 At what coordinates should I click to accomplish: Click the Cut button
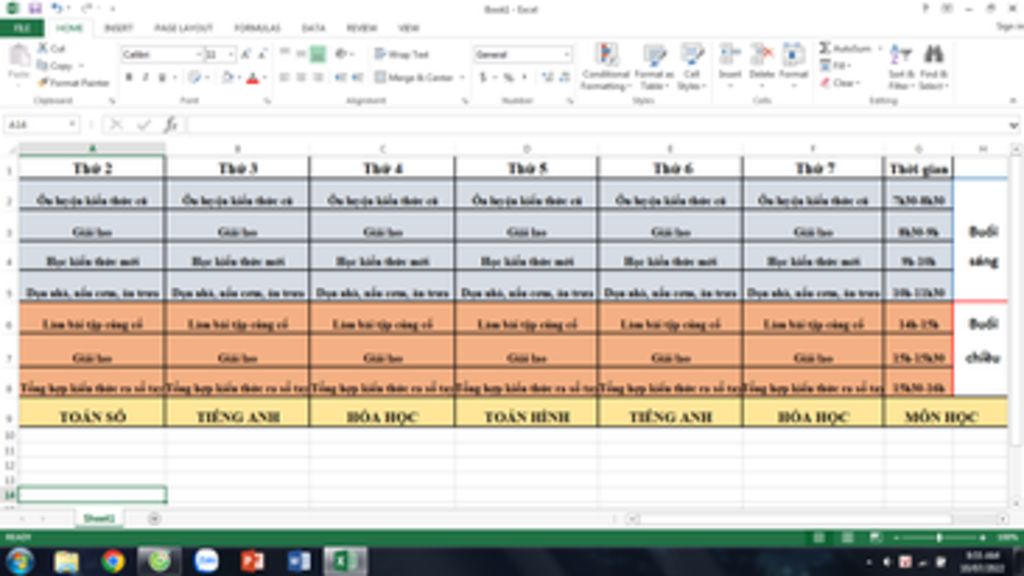[52, 48]
